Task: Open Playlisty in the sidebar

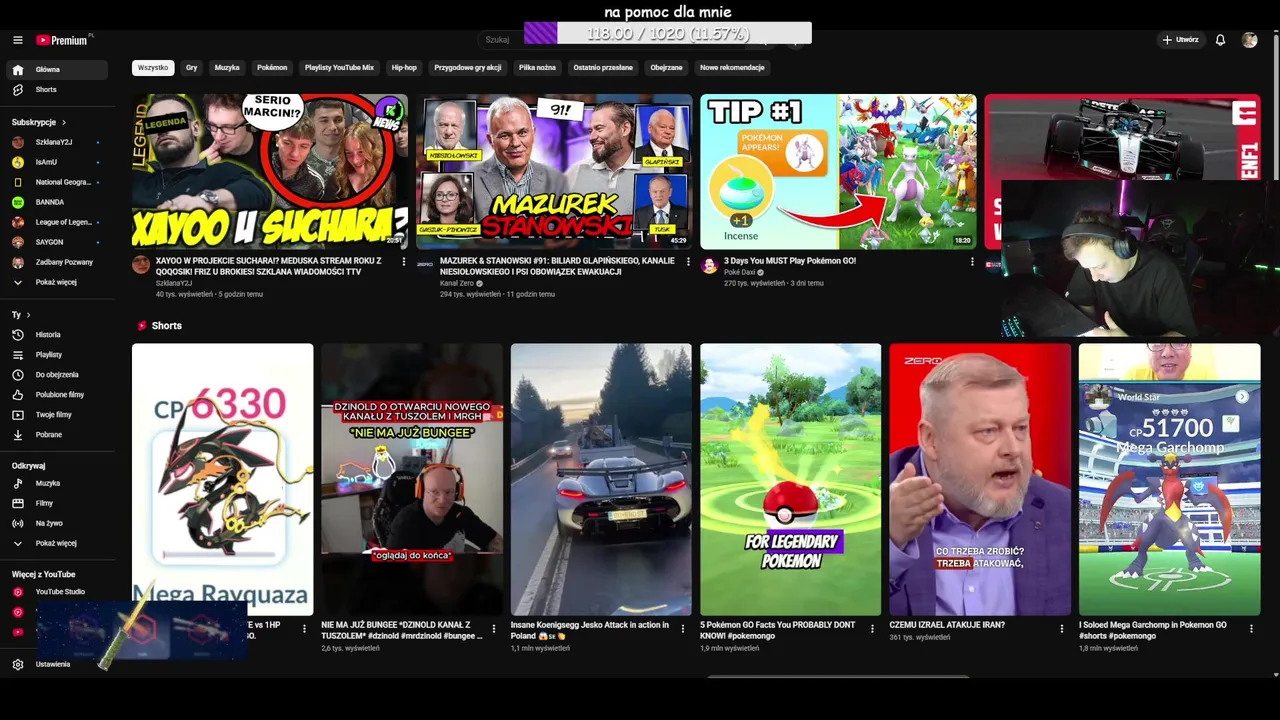Action: 56,355
